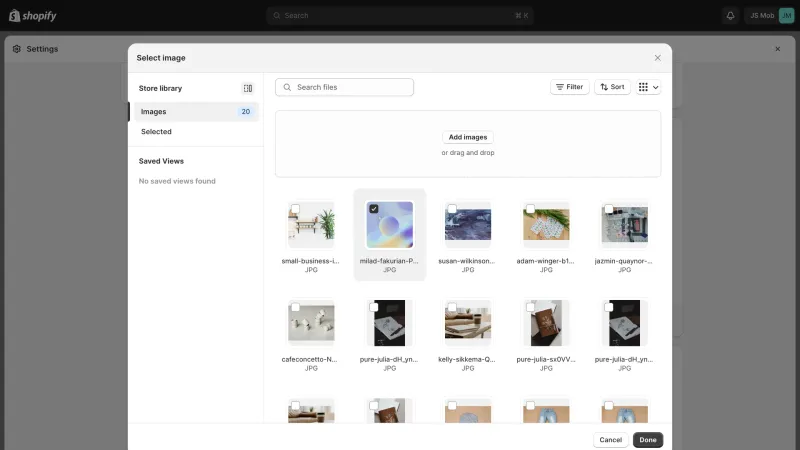Click the magnifier icon in Search files
The height and width of the screenshot is (450, 800).
(287, 87)
